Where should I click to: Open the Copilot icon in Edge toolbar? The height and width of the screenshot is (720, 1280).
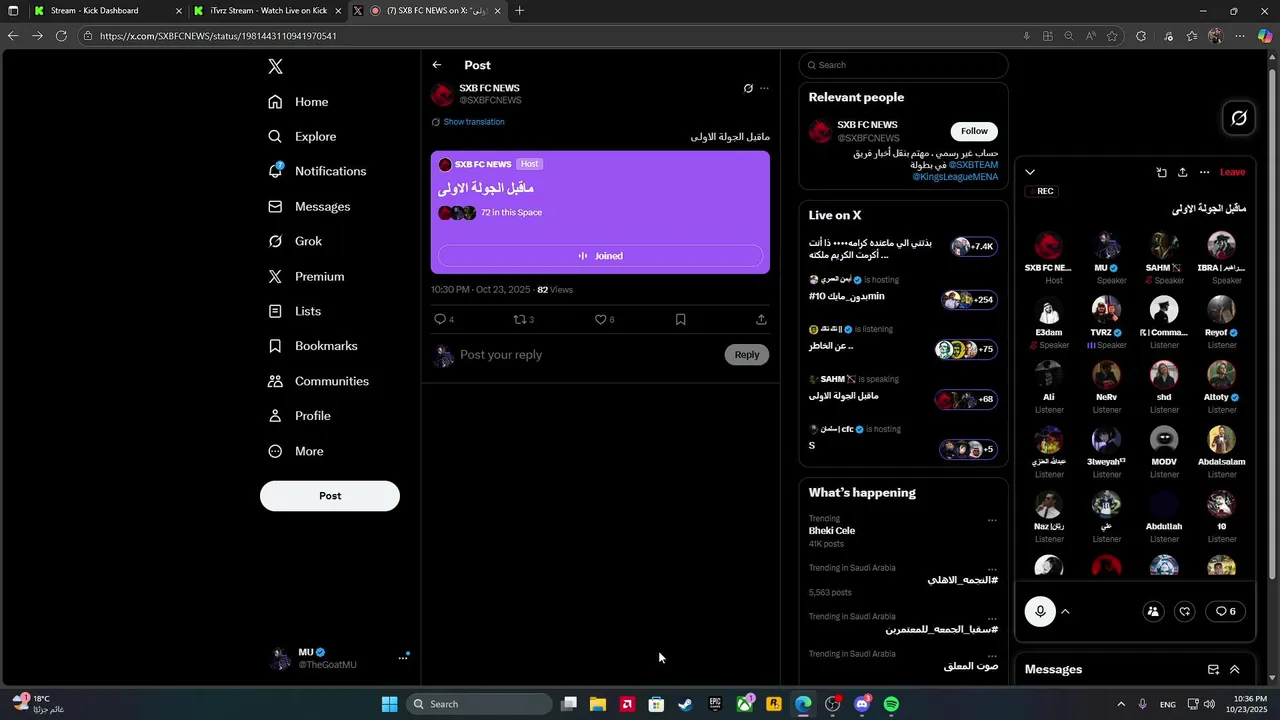(1265, 36)
